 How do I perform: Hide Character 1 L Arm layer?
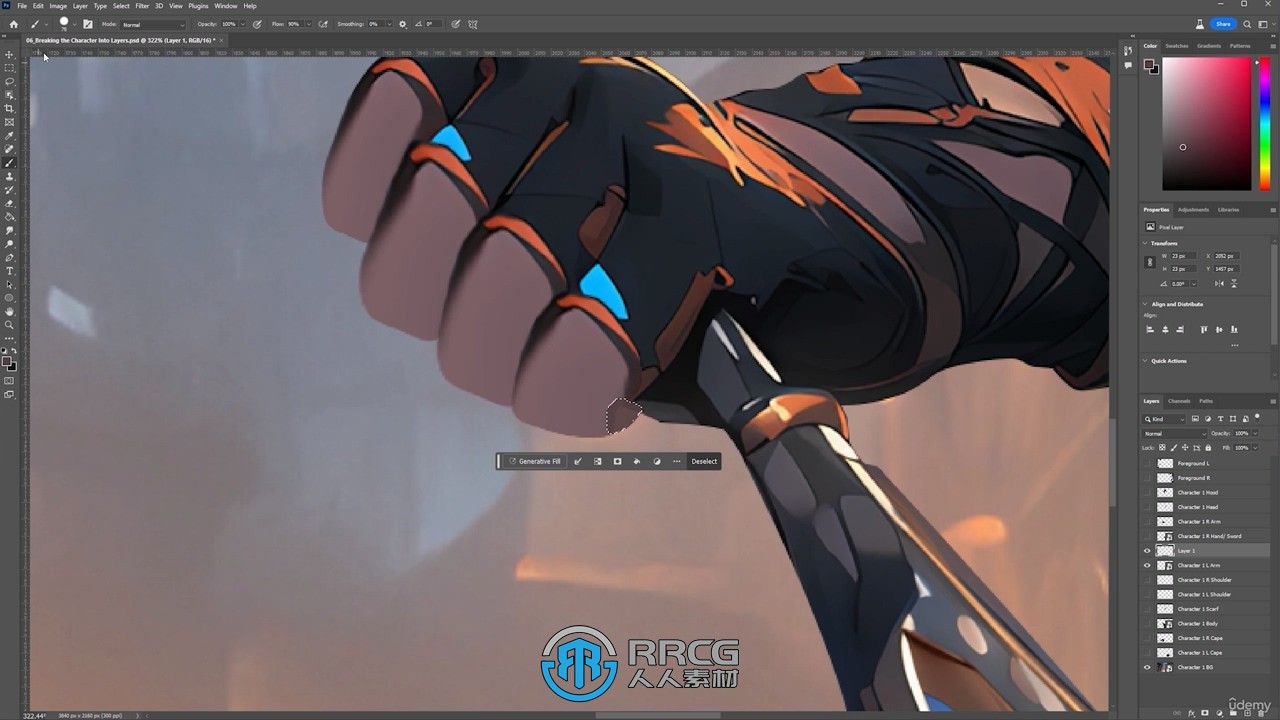tap(1147, 565)
